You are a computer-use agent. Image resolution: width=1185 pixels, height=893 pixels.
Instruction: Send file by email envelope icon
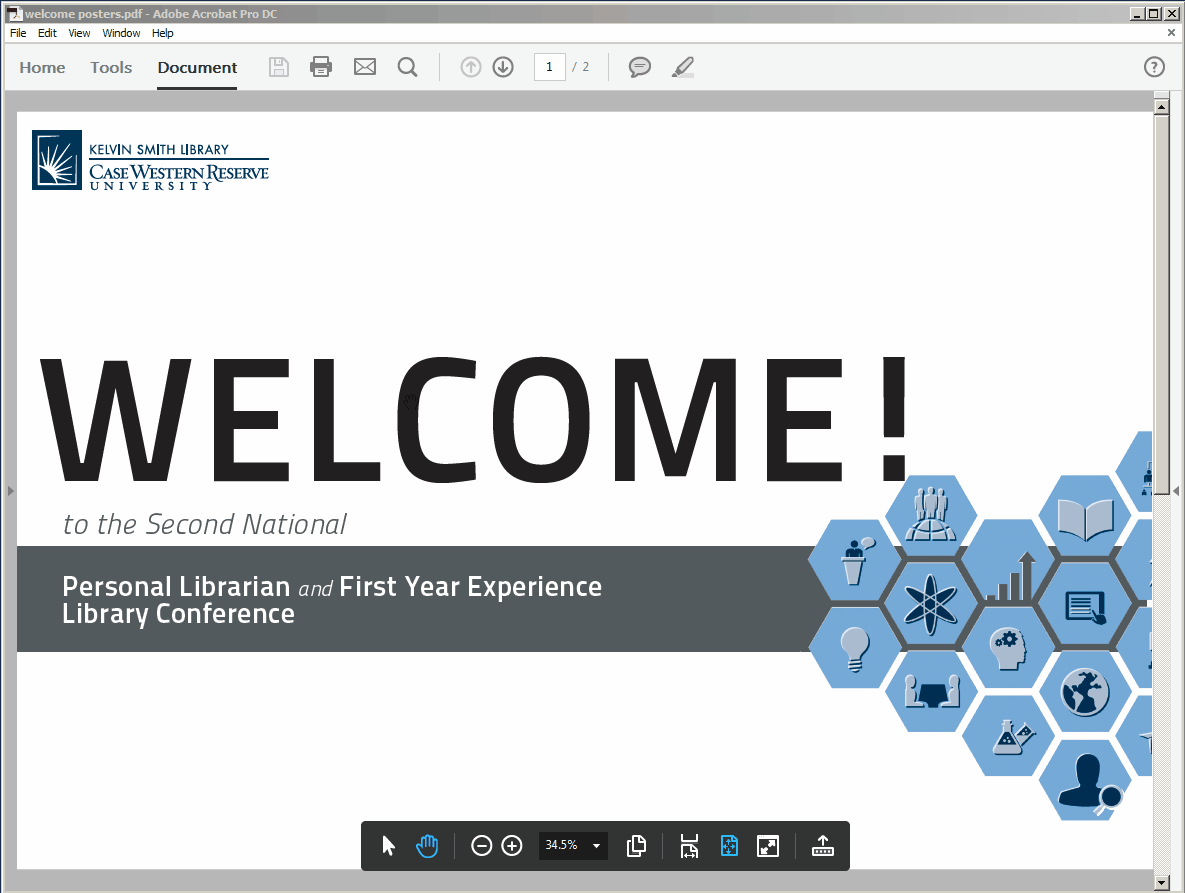click(365, 67)
